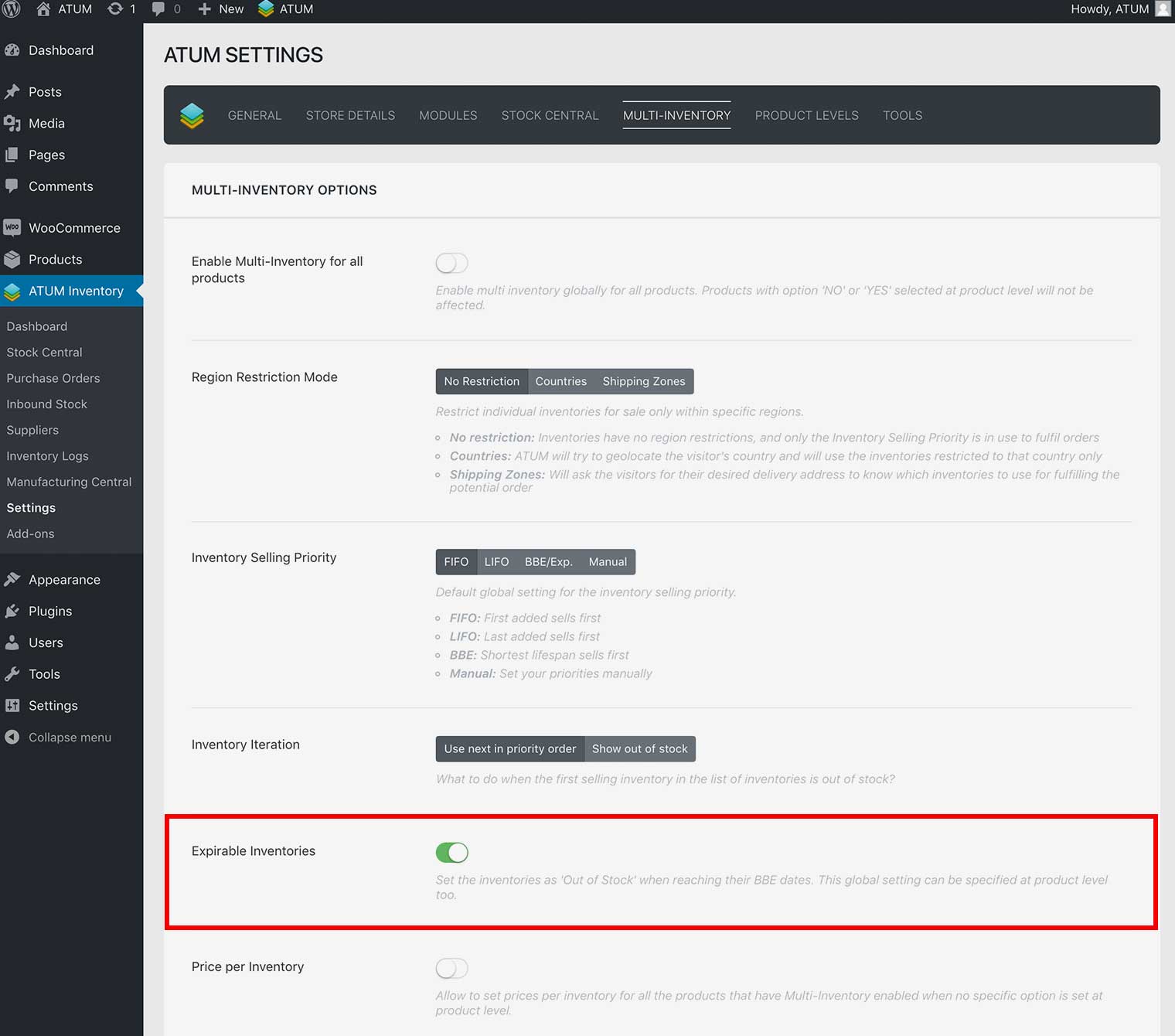Disable the Expirable Inventories switch

click(x=451, y=853)
